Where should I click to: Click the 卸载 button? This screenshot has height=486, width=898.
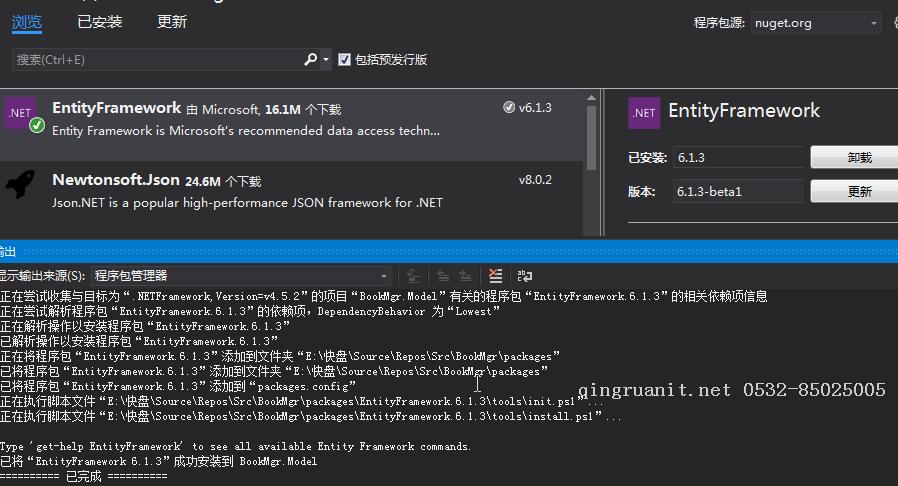857,157
